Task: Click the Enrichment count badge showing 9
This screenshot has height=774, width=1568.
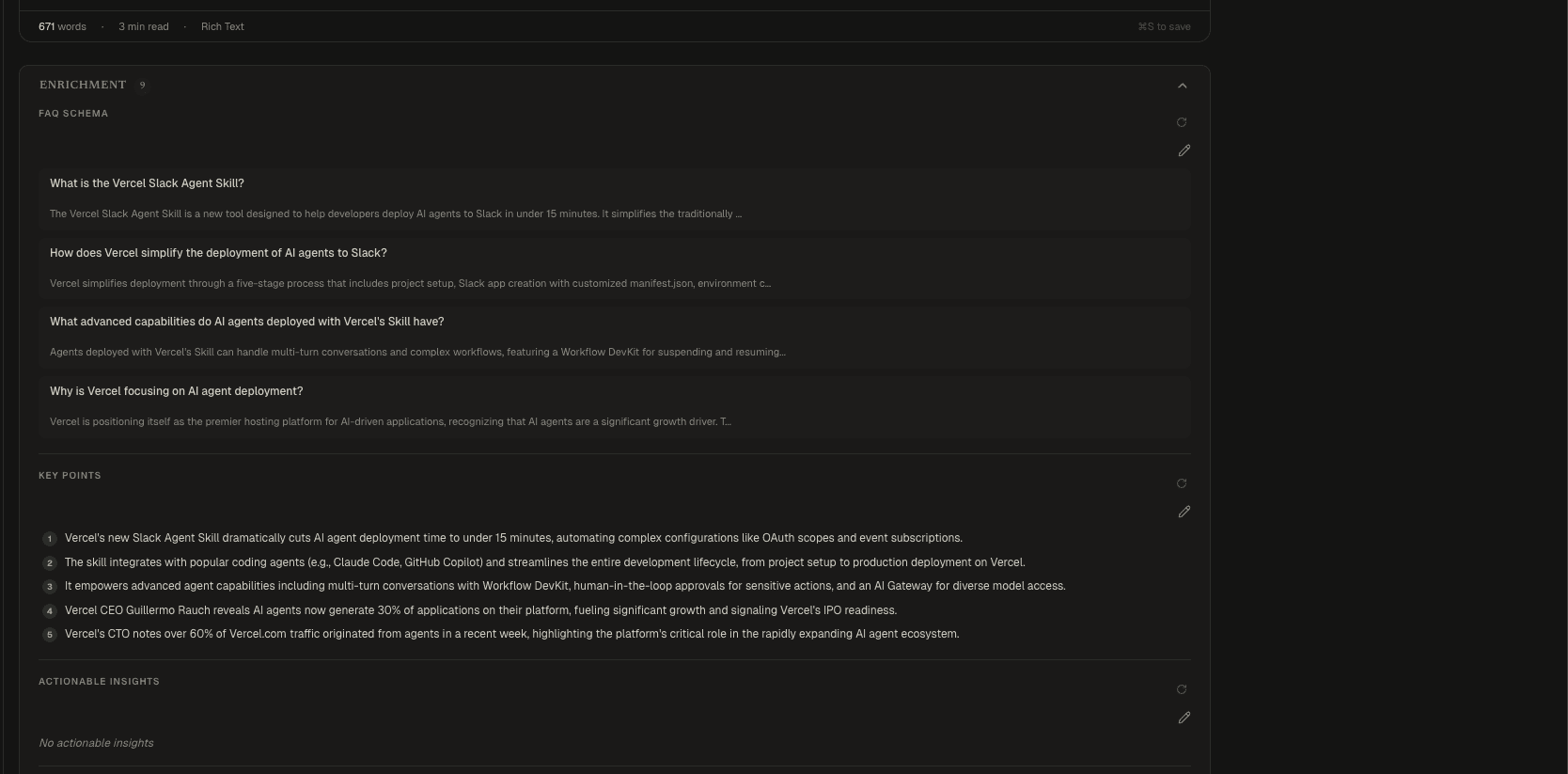Action: [x=143, y=85]
